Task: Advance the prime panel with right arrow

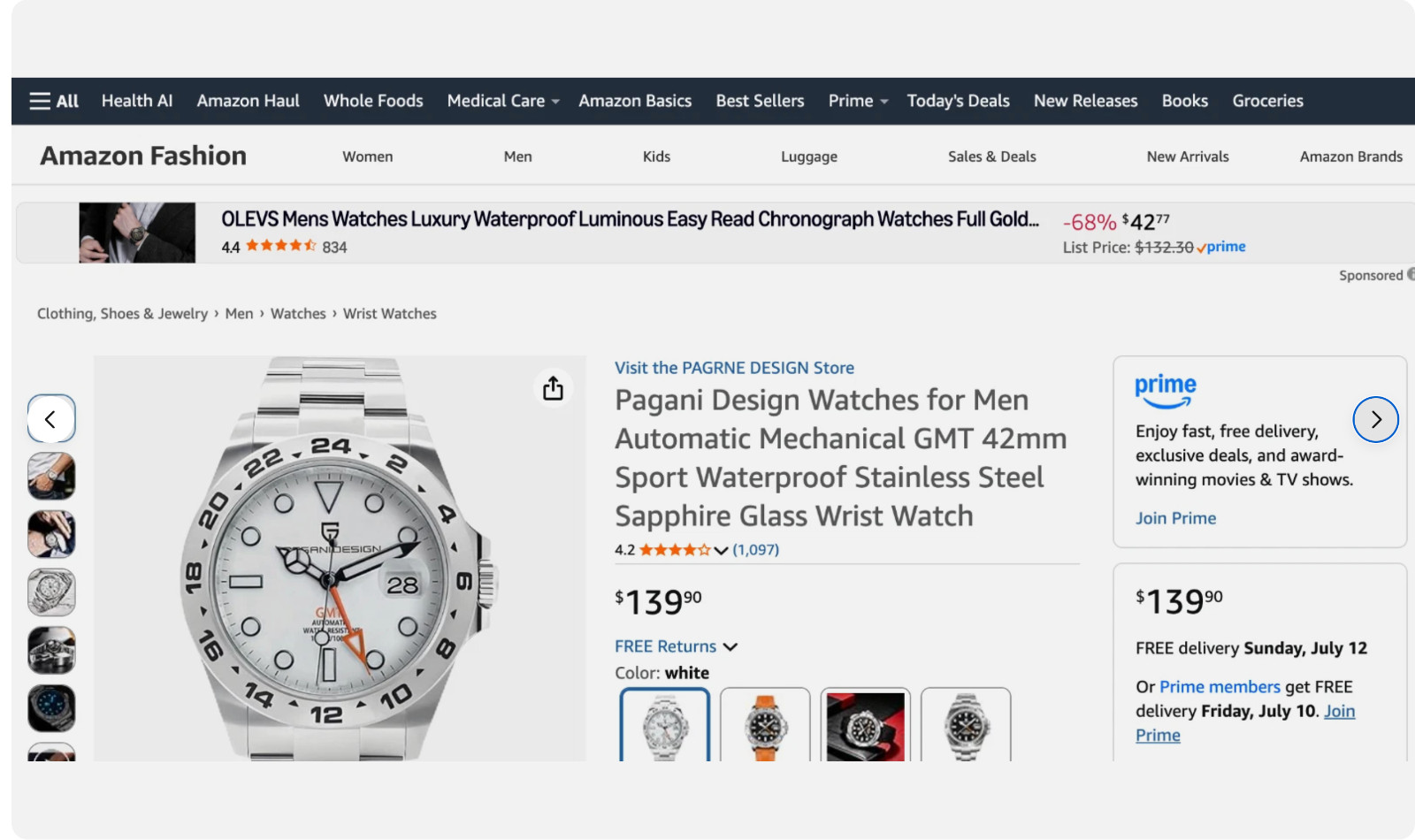Action: (x=1375, y=419)
